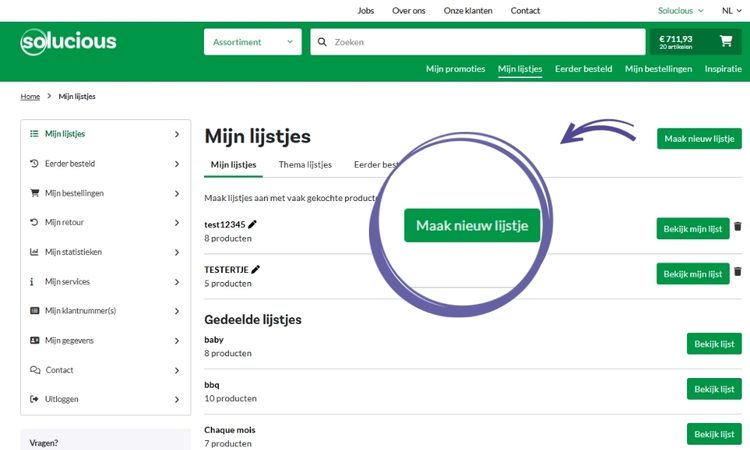Click the edit pencil beside TESTERTJE
Image resolution: width=750 pixels, height=450 pixels.
pyautogui.click(x=256, y=269)
